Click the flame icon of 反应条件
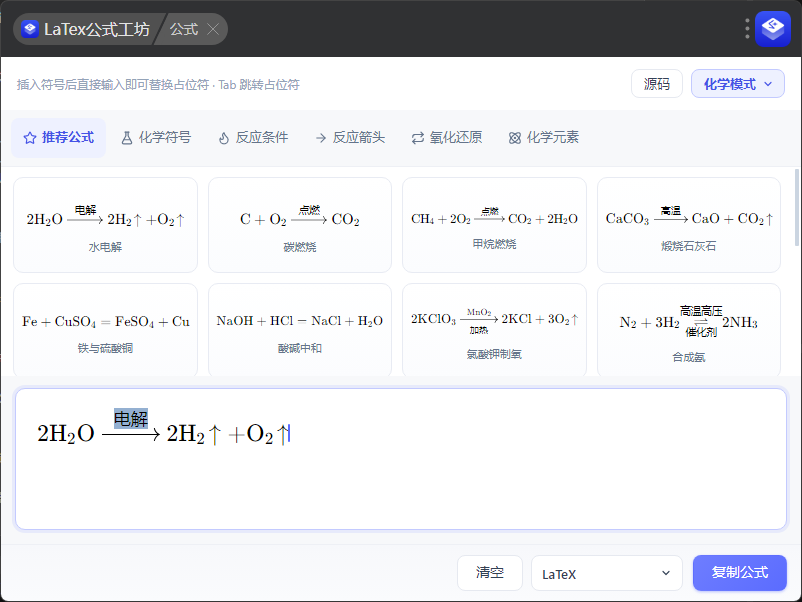 [224, 138]
